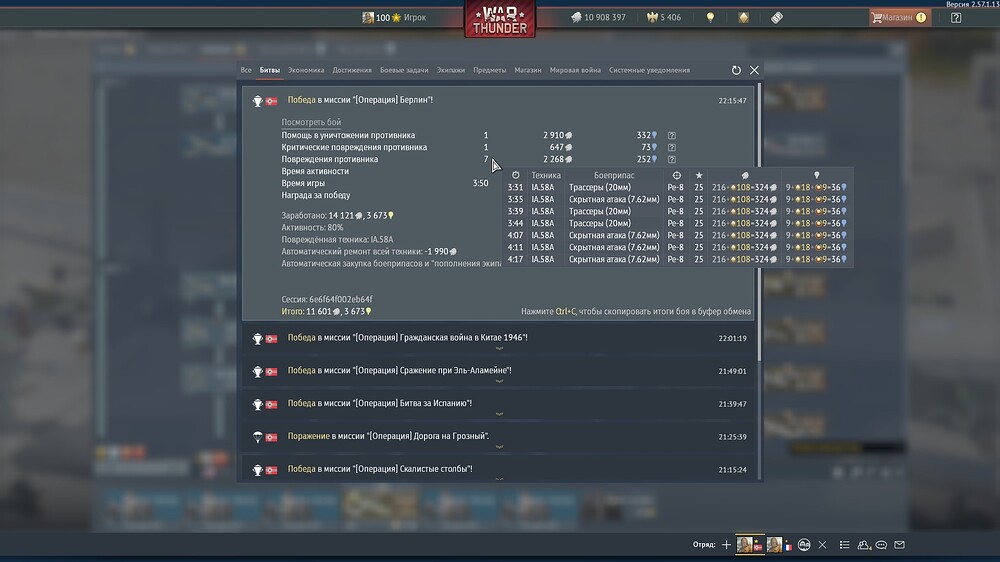Screen dimensions: 1000x562
Task: Select squad member avatar with French flag
Action: tap(779, 544)
